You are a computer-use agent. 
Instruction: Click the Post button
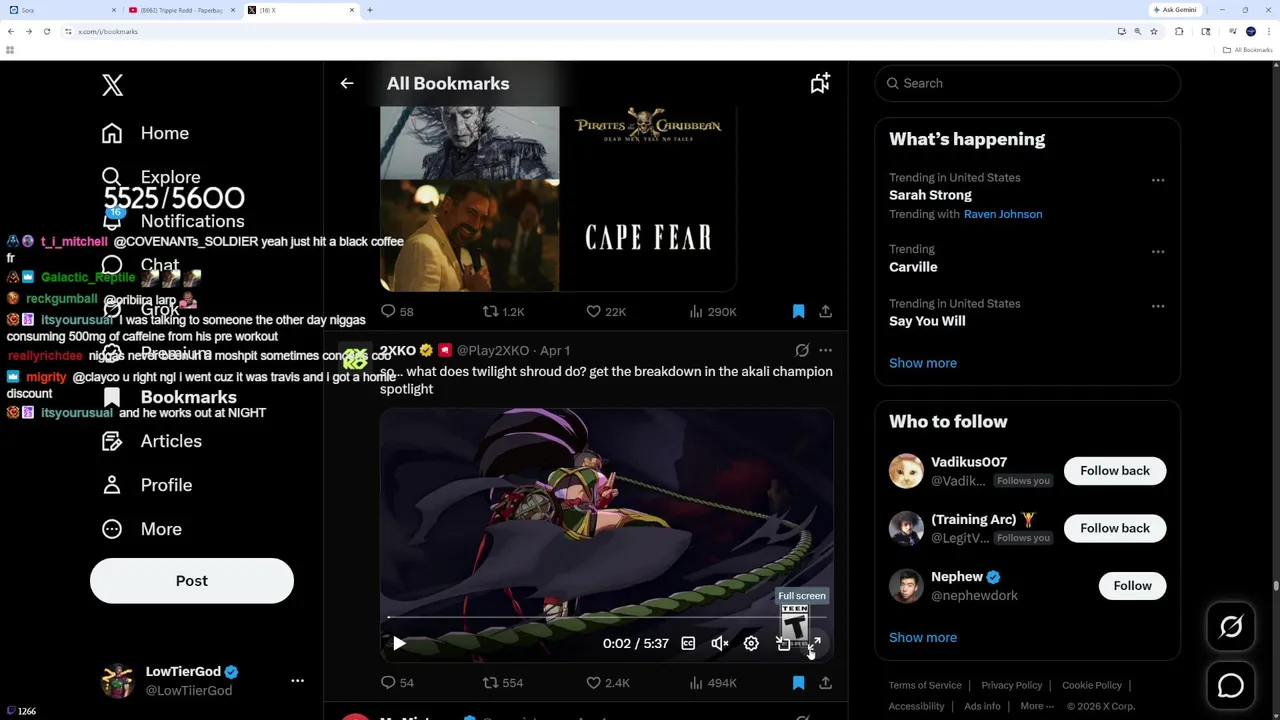(x=192, y=581)
